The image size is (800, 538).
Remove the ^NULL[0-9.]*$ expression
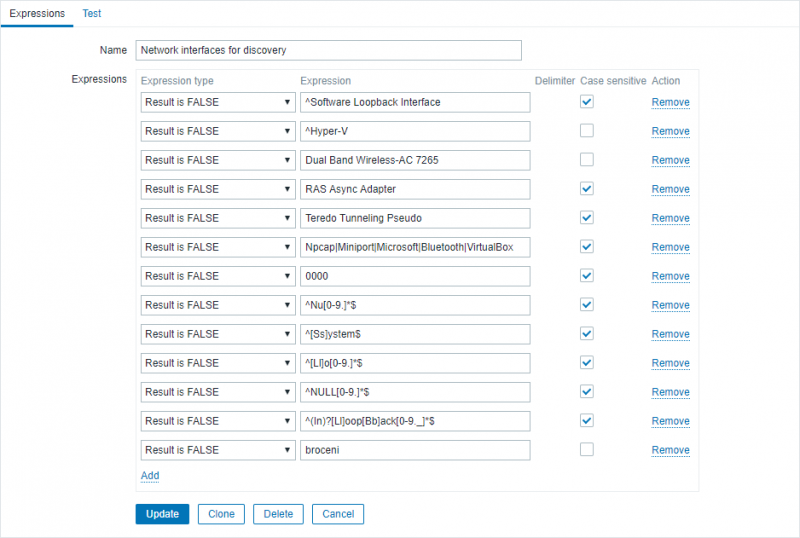pyautogui.click(x=670, y=392)
